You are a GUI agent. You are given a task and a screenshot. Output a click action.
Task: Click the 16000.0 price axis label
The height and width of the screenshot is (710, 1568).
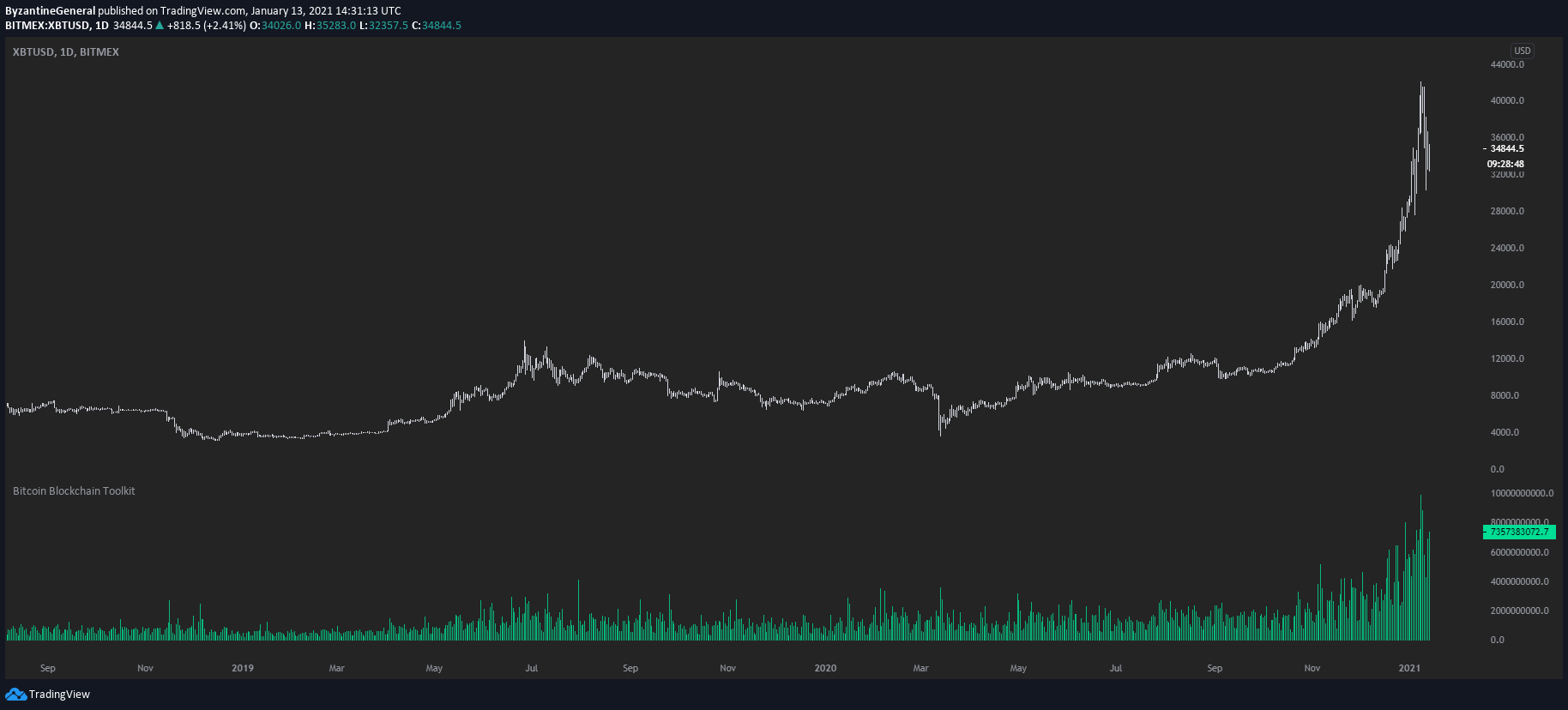point(1507,322)
